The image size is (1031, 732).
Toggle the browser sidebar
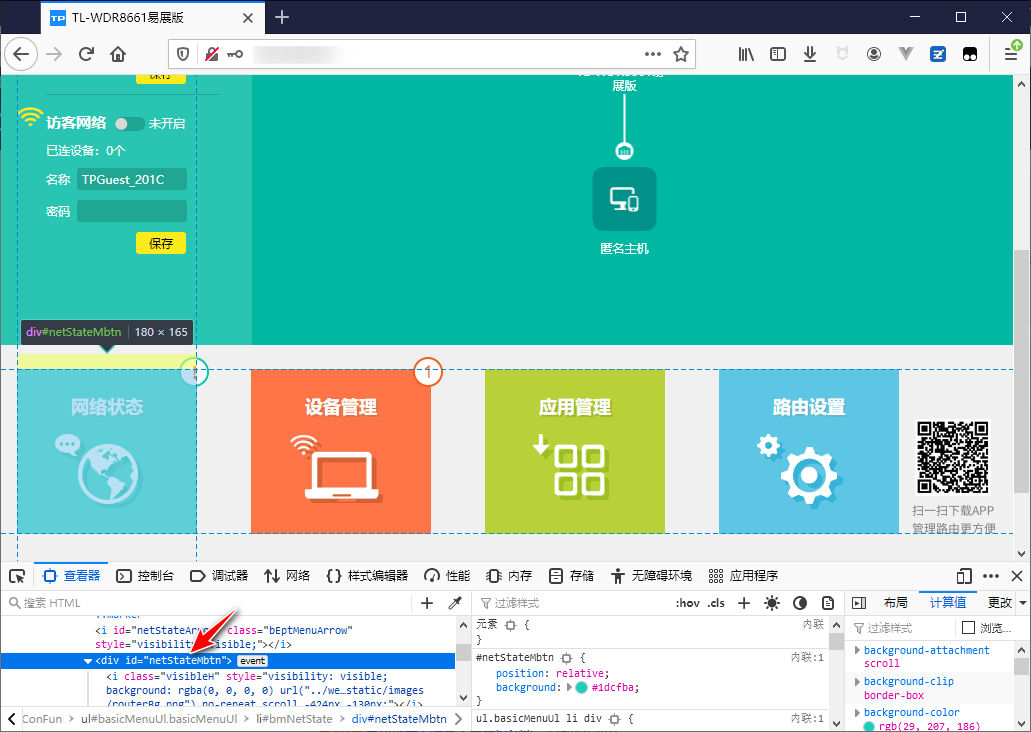coord(778,54)
